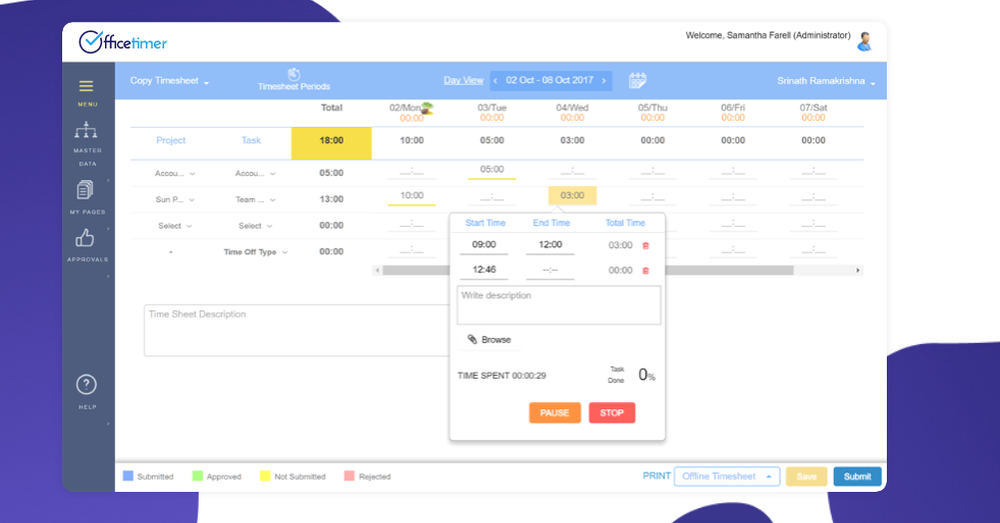Expand the Copy Timesheet dropdown

click(x=170, y=81)
